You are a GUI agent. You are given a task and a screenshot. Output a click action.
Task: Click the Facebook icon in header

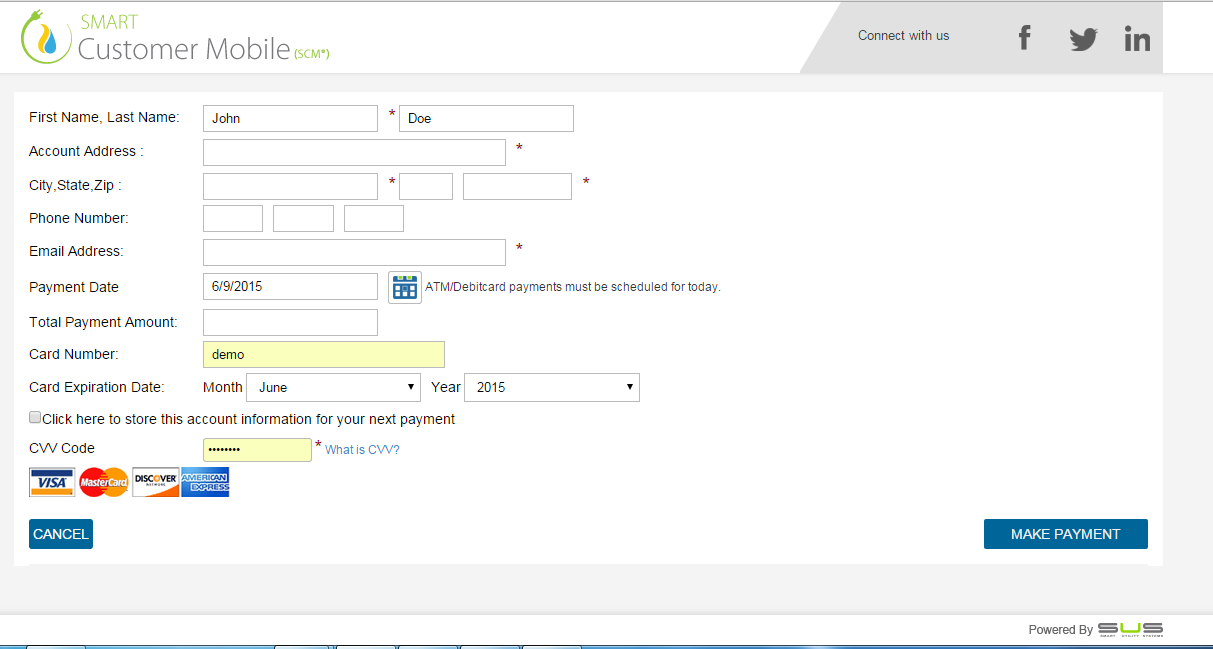pyautogui.click(x=1024, y=38)
